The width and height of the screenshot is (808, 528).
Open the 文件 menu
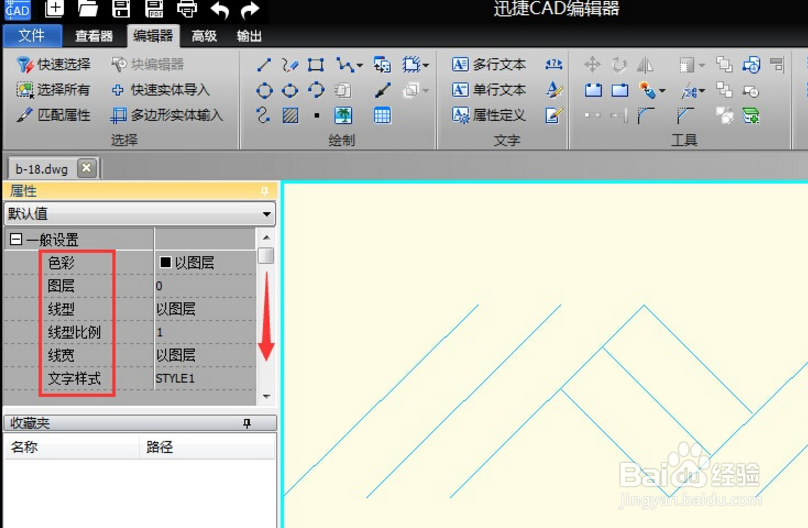[x=32, y=36]
